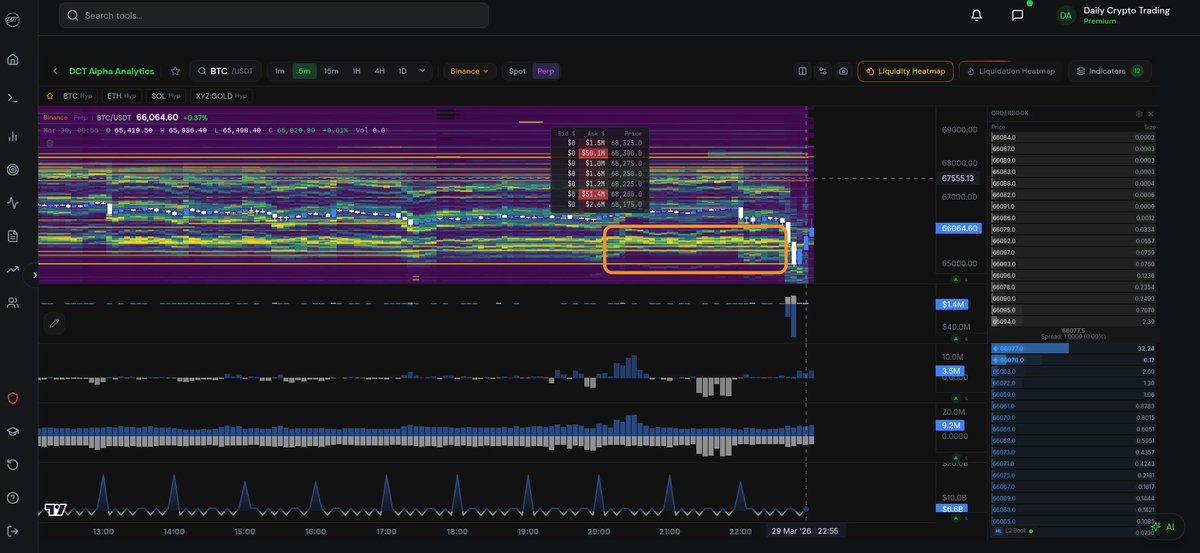Open the chart settings sliders icon
1200x553 pixels.
(823, 71)
